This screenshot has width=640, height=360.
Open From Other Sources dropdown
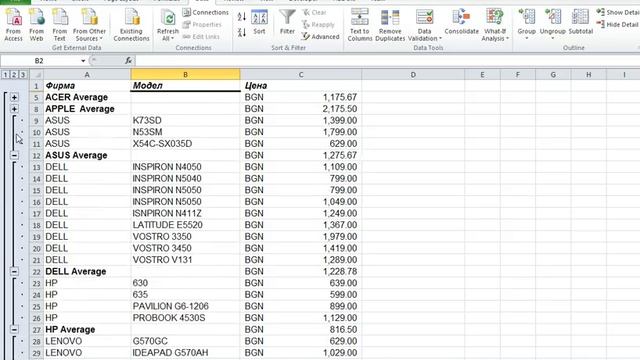tap(89, 24)
